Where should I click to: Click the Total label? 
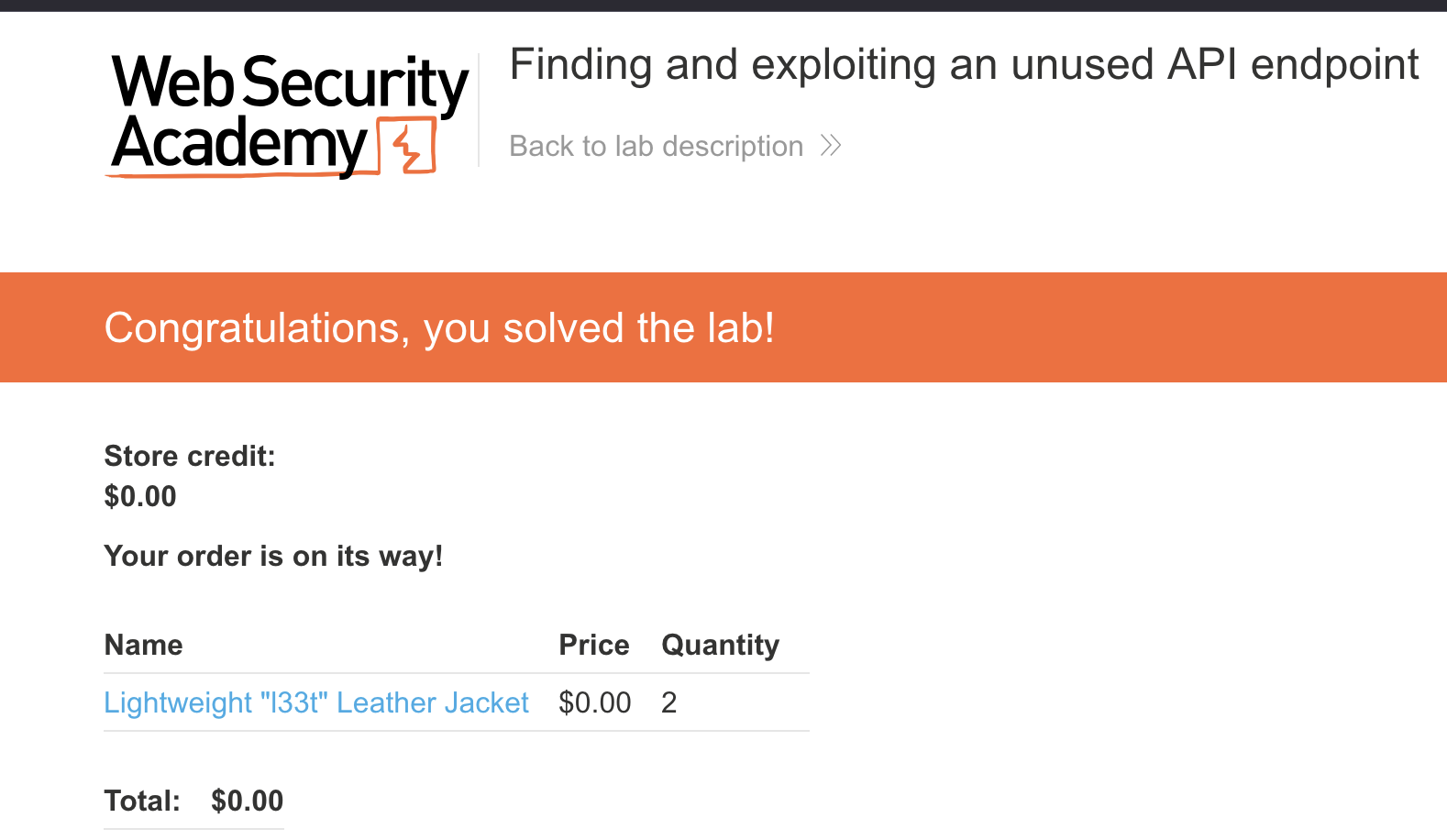coord(142,801)
